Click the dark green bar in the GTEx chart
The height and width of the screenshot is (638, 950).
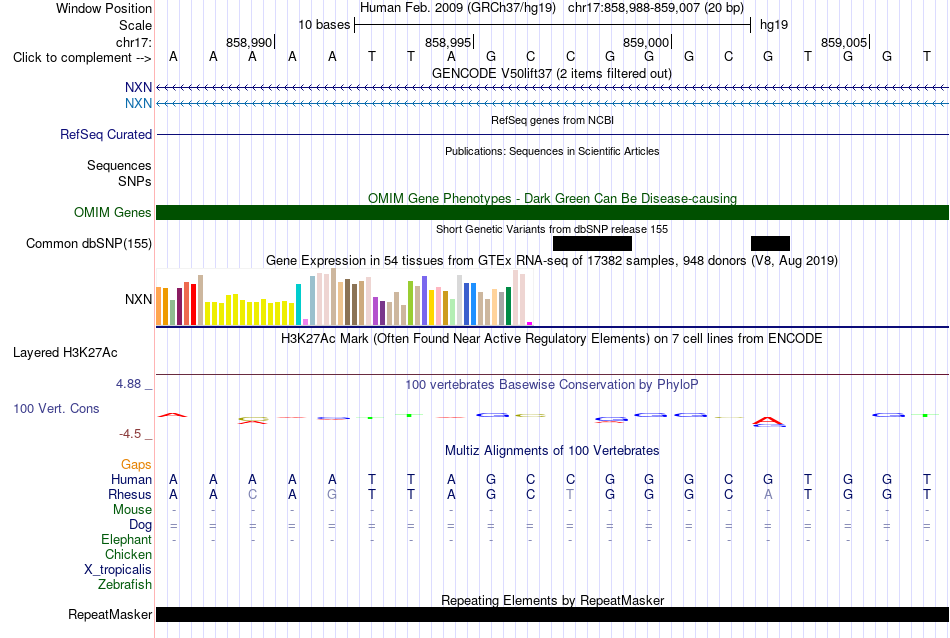509,306
